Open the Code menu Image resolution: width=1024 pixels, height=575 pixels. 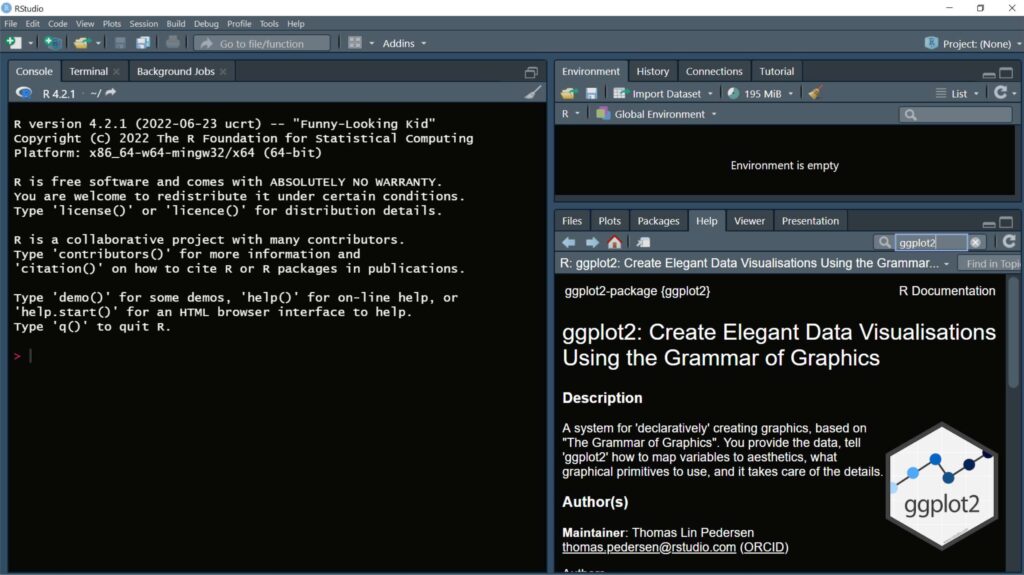pyautogui.click(x=57, y=24)
